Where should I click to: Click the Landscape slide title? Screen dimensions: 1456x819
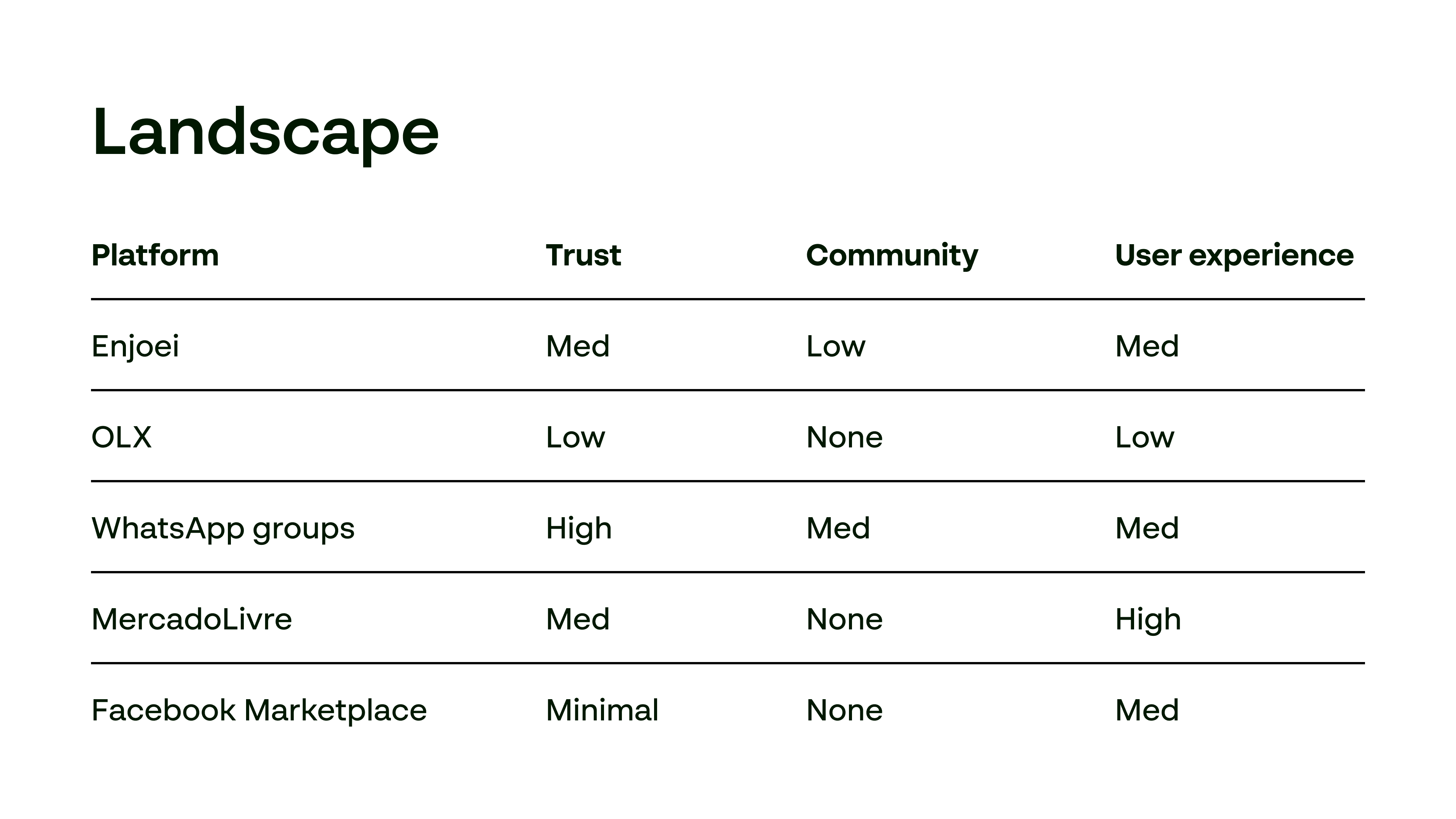[265, 134]
